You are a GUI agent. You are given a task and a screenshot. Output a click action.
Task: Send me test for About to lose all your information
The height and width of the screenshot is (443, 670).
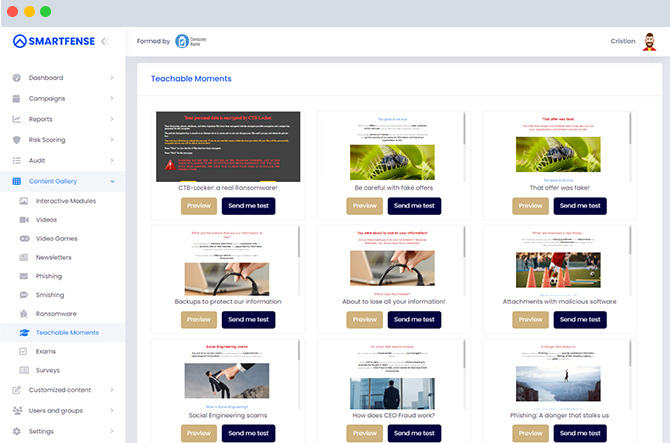414,320
